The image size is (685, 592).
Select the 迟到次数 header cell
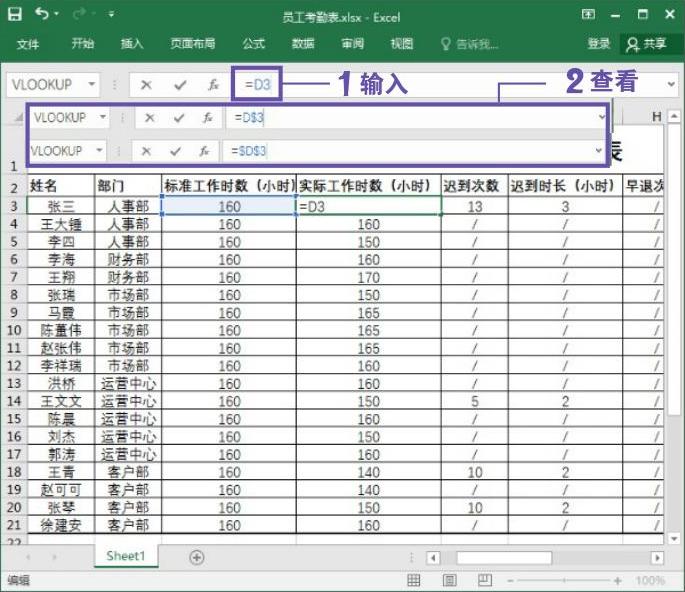point(475,186)
